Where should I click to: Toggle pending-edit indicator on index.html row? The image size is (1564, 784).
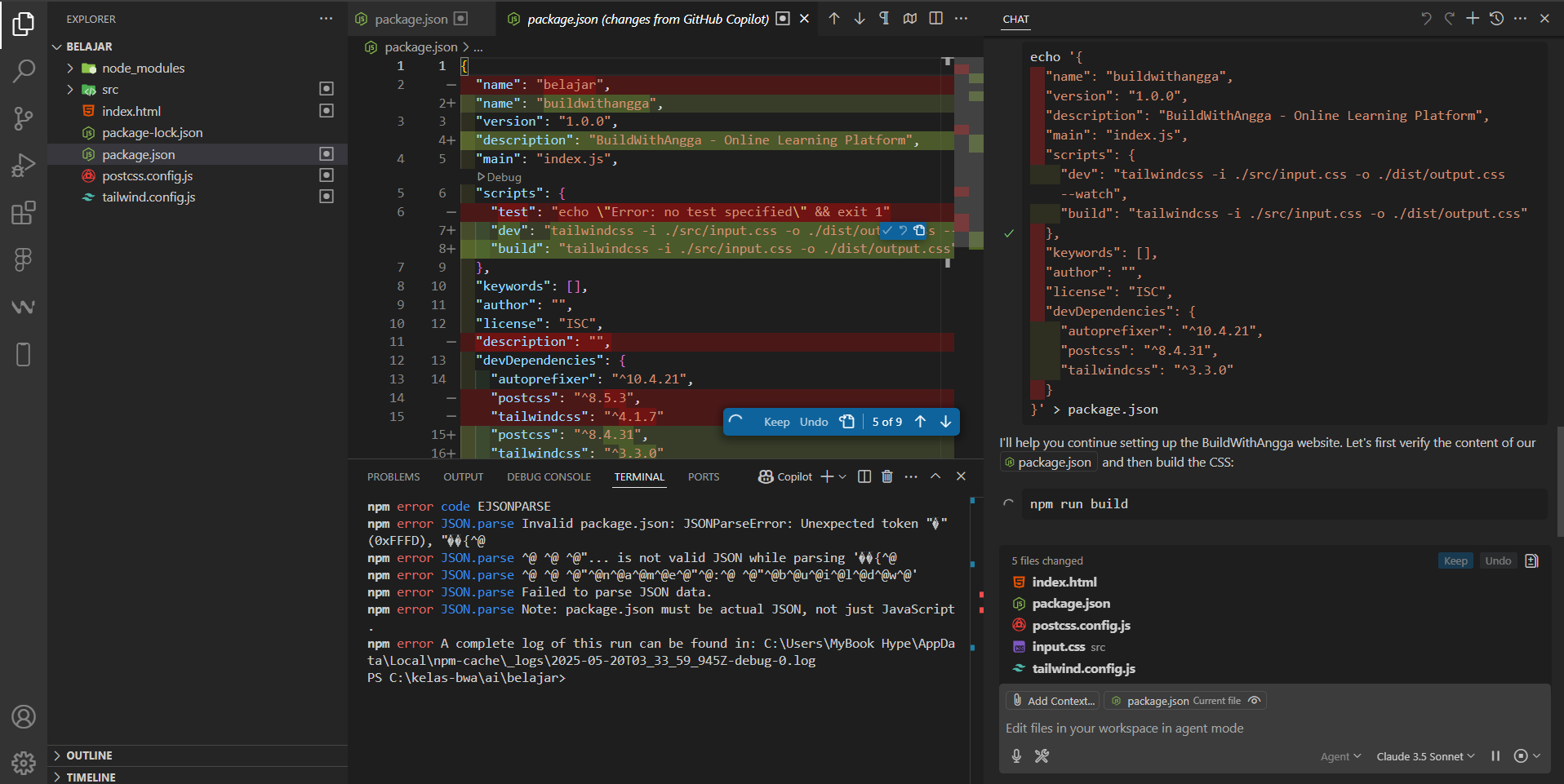[x=327, y=111]
